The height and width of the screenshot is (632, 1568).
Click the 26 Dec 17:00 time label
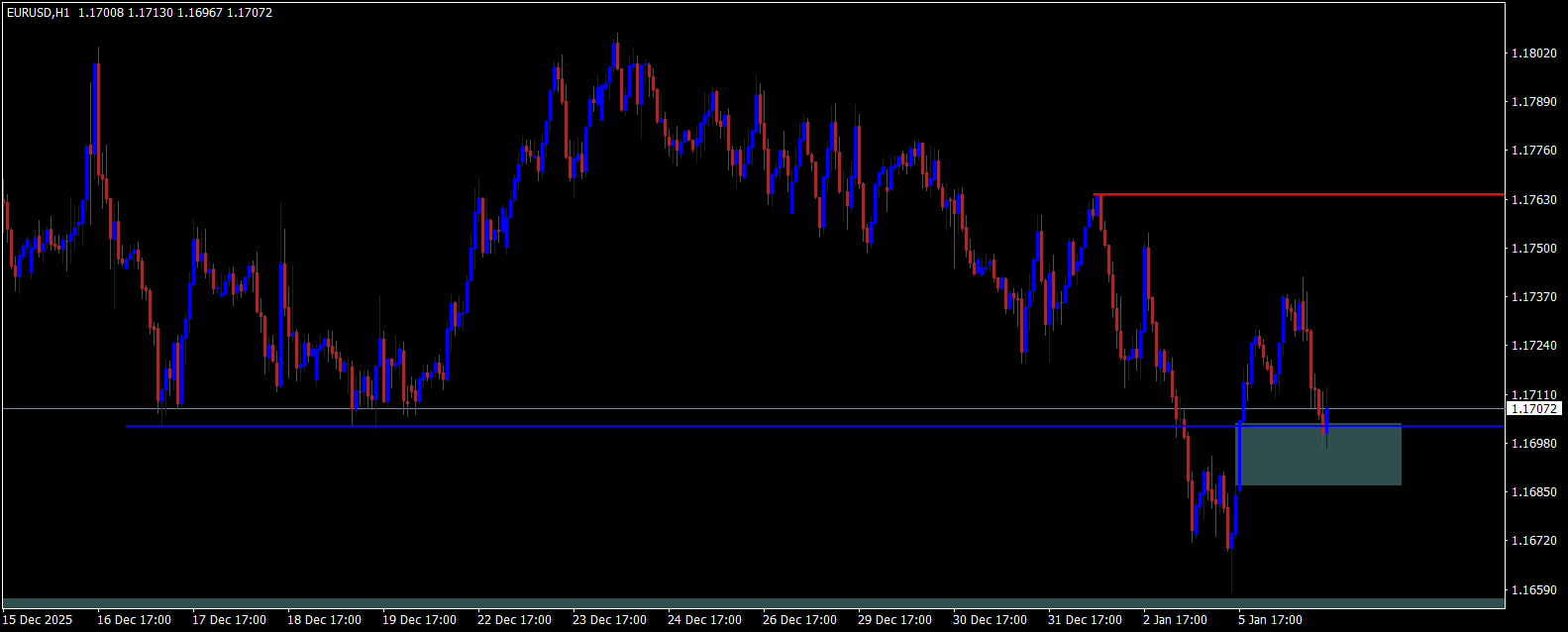(x=799, y=620)
